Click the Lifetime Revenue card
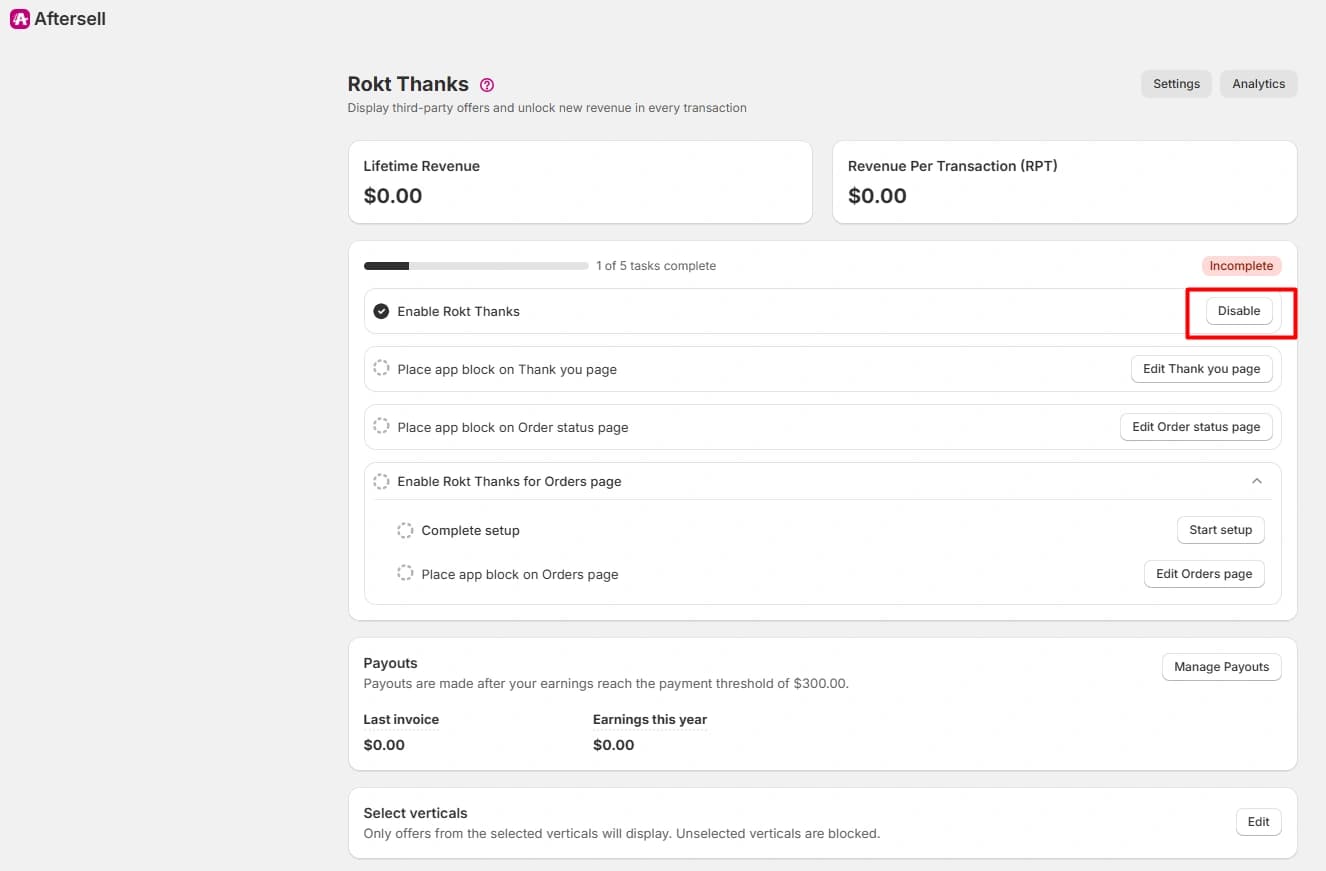 580,182
